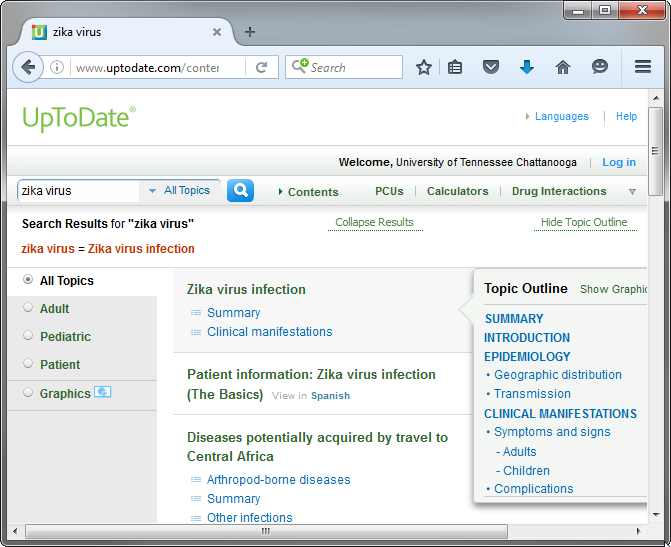This screenshot has height=547, width=671.
Task: Expand the Languages menu
Action: pyautogui.click(x=557, y=116)
